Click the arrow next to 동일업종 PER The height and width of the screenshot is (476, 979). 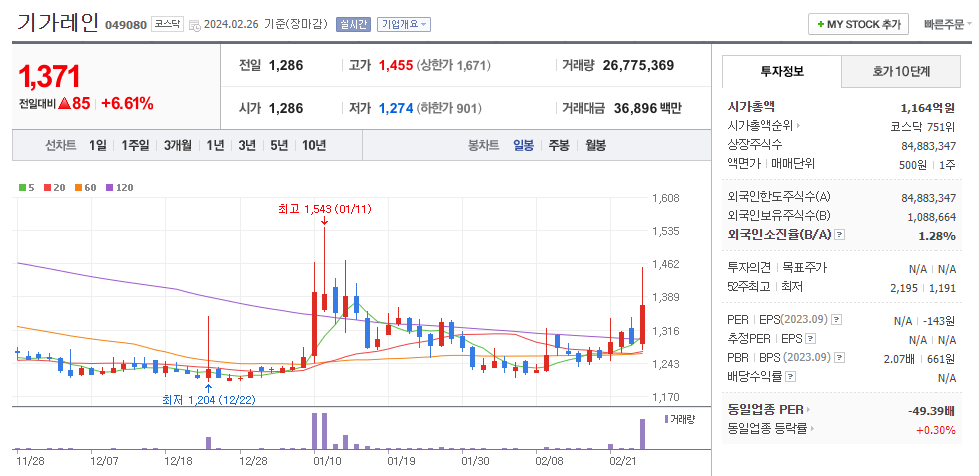808,410
